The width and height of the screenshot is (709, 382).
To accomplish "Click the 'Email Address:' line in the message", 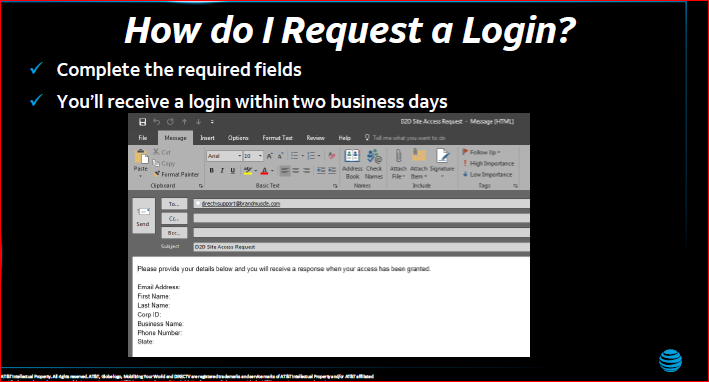I will [x=159, y=287].
